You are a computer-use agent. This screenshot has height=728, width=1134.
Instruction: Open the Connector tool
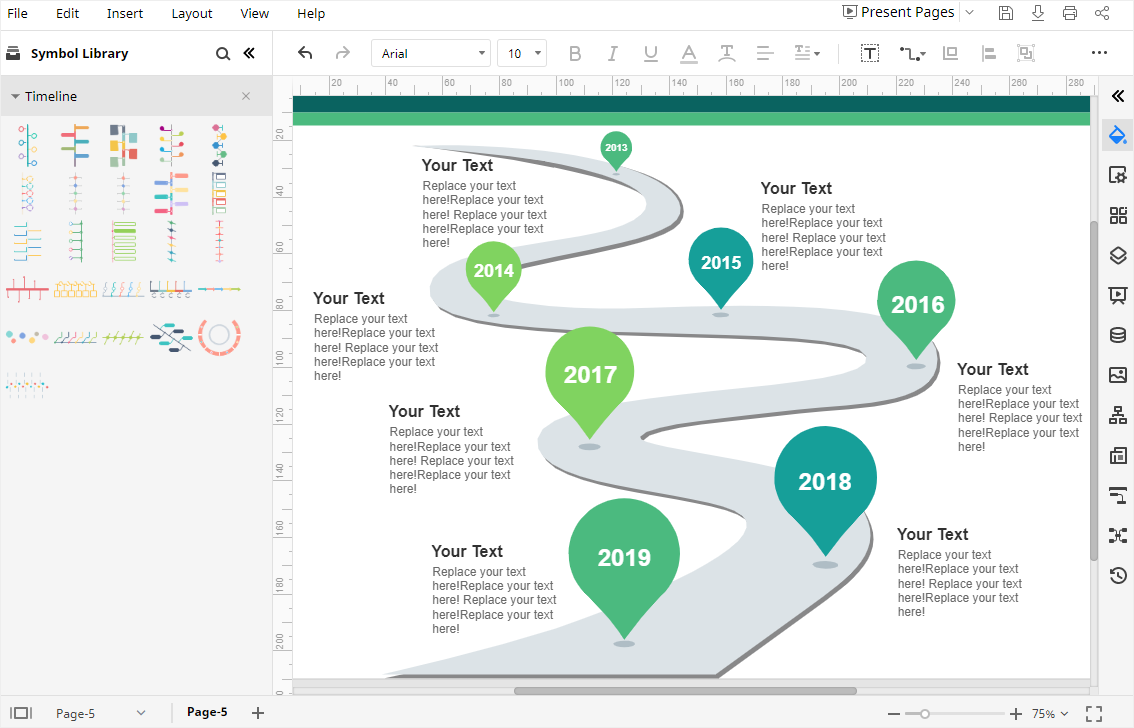(x=911, y=53)
